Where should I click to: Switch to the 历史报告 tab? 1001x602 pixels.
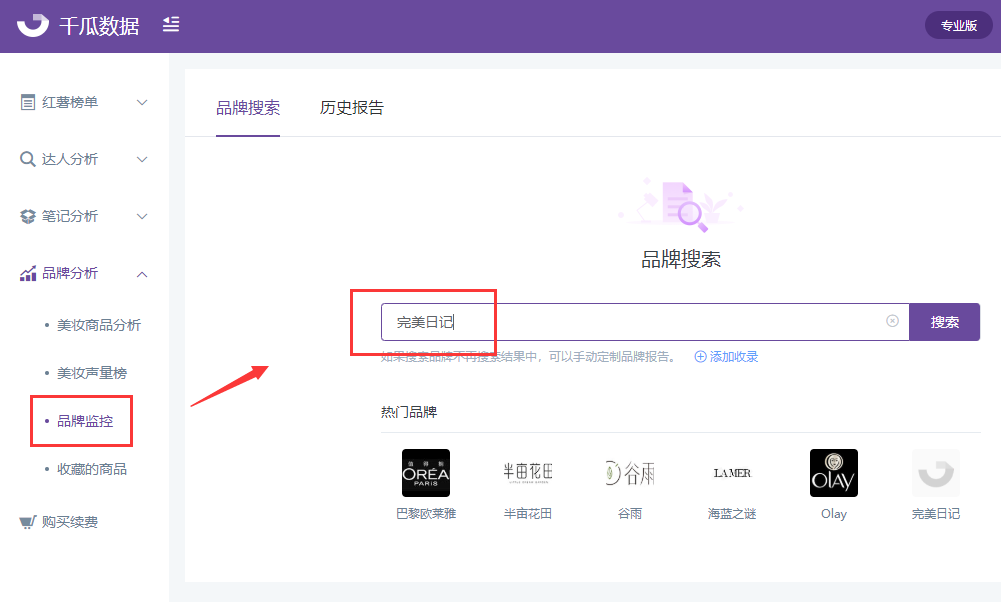(x=352, y=108)
